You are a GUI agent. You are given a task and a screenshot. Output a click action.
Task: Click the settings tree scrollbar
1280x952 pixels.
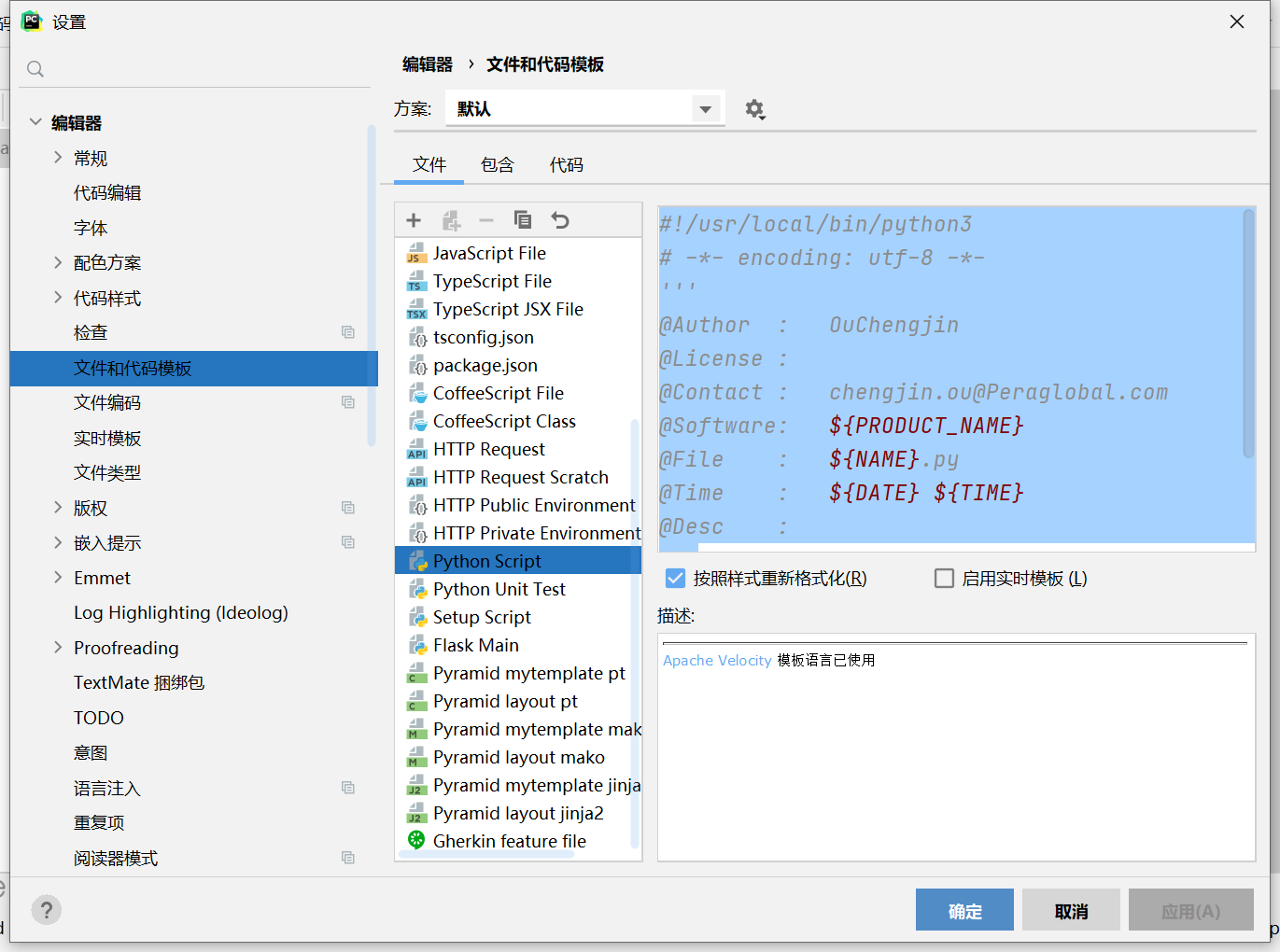(373, 285)
